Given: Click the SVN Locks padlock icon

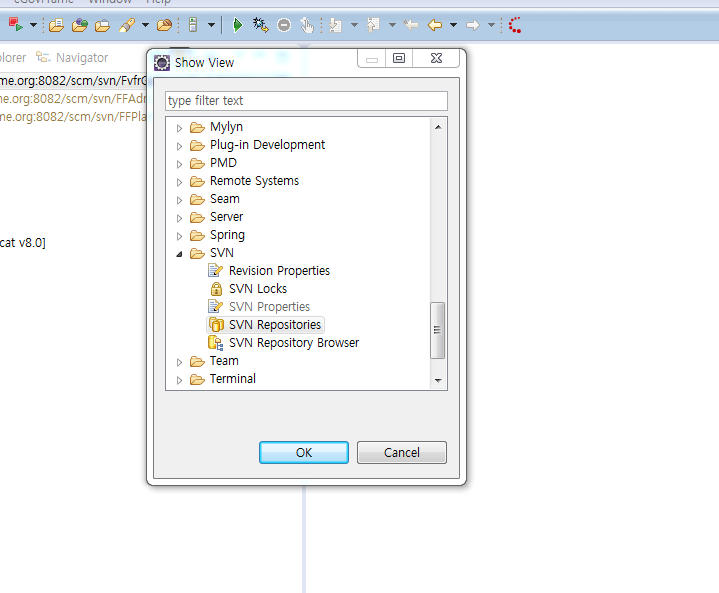Looking at the screenshot, I should click(x=216, y=288).
